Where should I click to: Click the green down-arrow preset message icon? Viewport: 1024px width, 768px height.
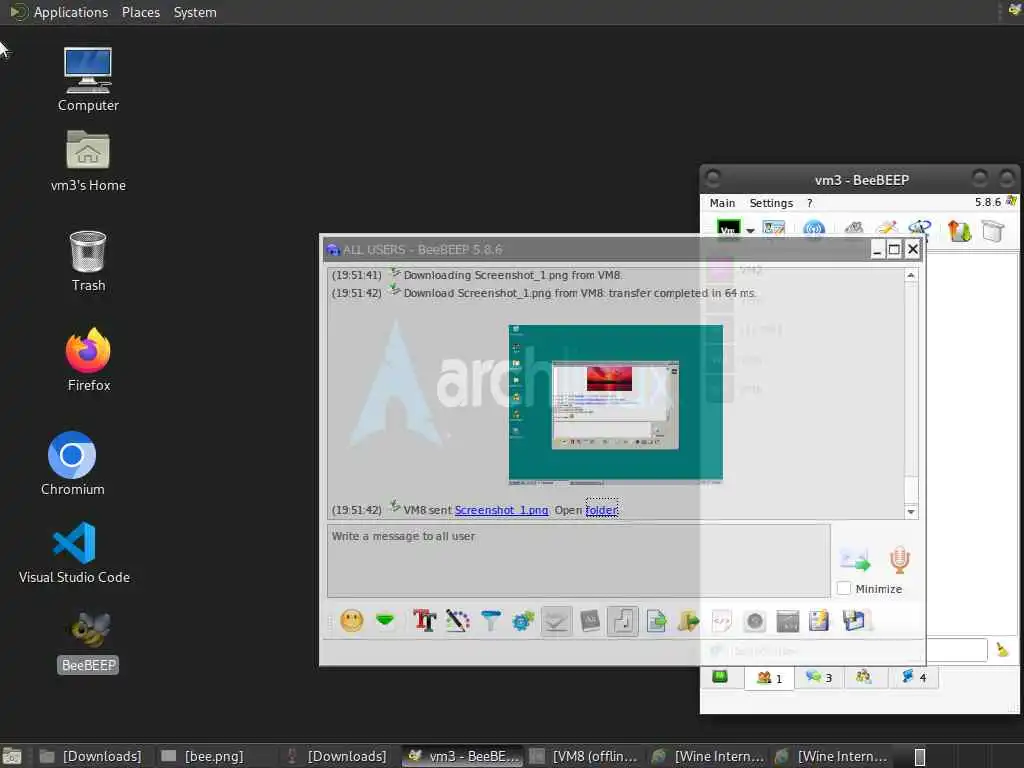tap(385, 620)
